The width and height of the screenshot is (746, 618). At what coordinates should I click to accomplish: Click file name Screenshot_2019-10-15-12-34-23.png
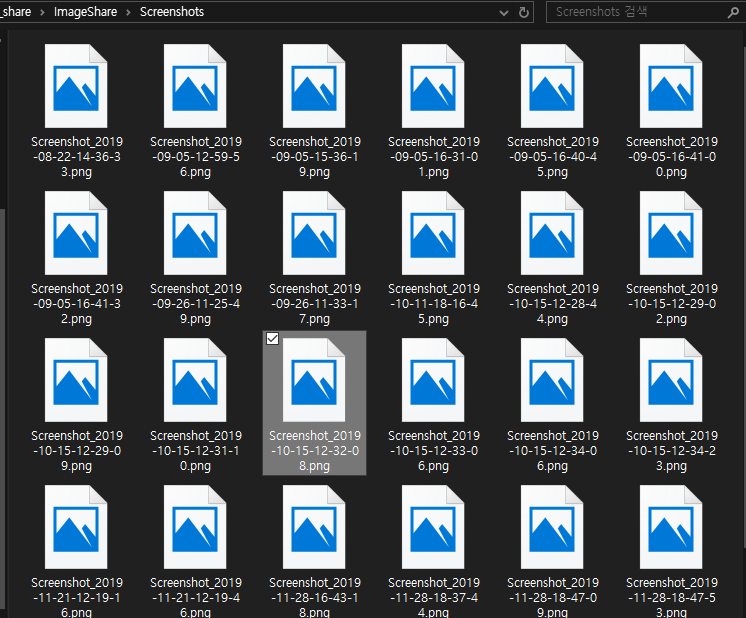[671, 451]
